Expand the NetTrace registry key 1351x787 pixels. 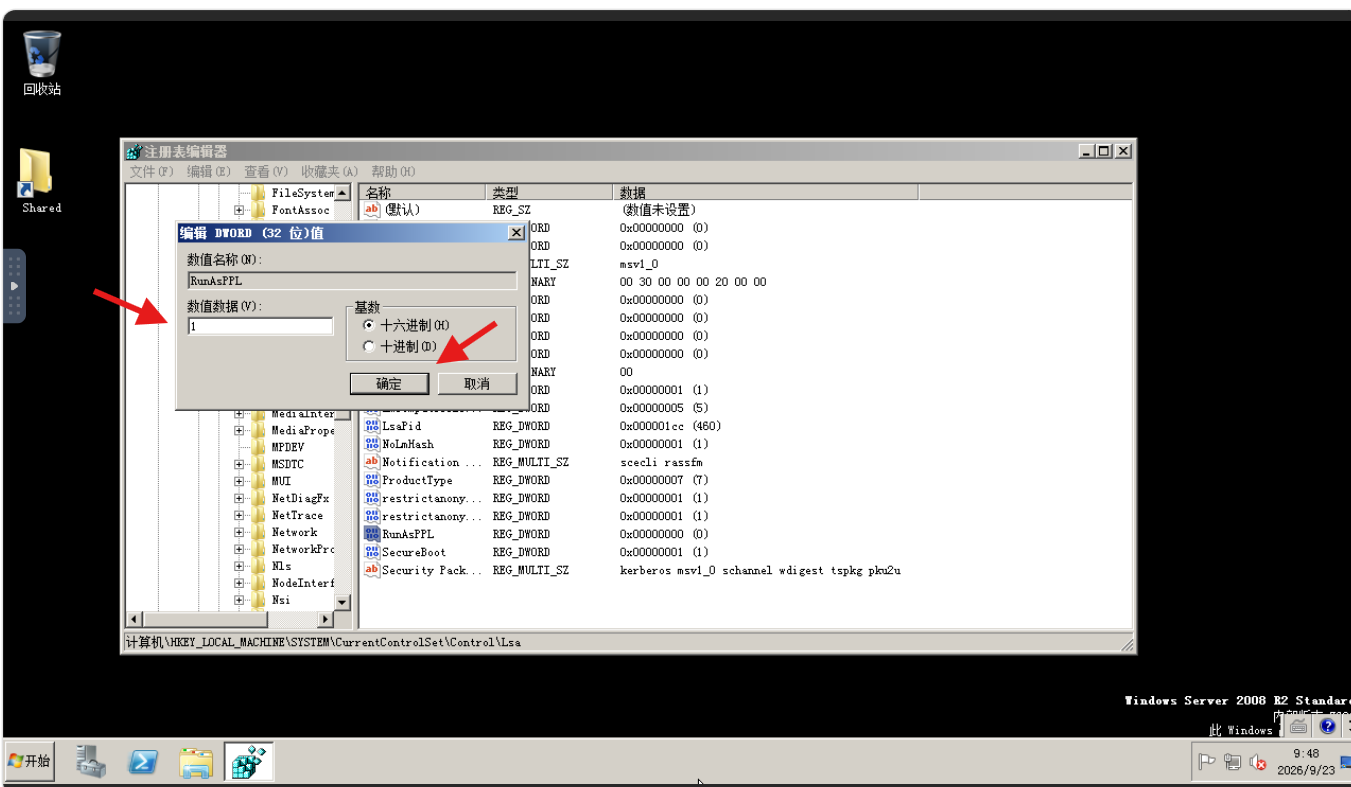click(239, 515)
